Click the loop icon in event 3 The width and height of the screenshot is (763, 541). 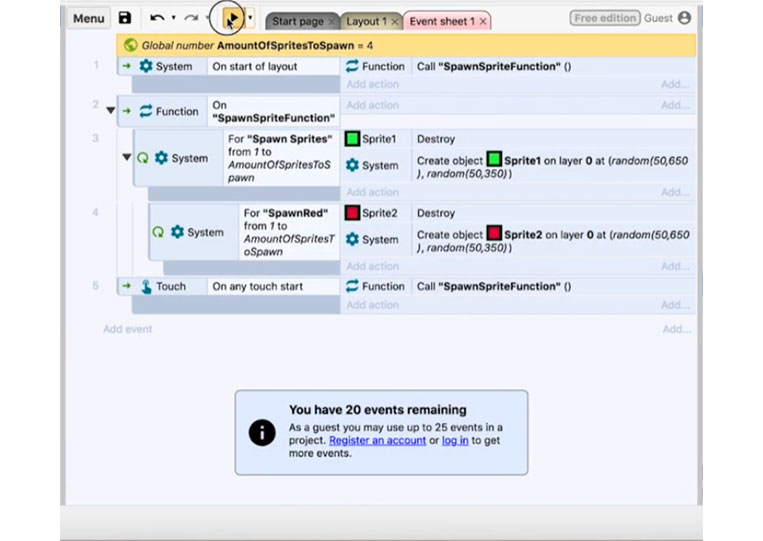[x=143, y=158]
